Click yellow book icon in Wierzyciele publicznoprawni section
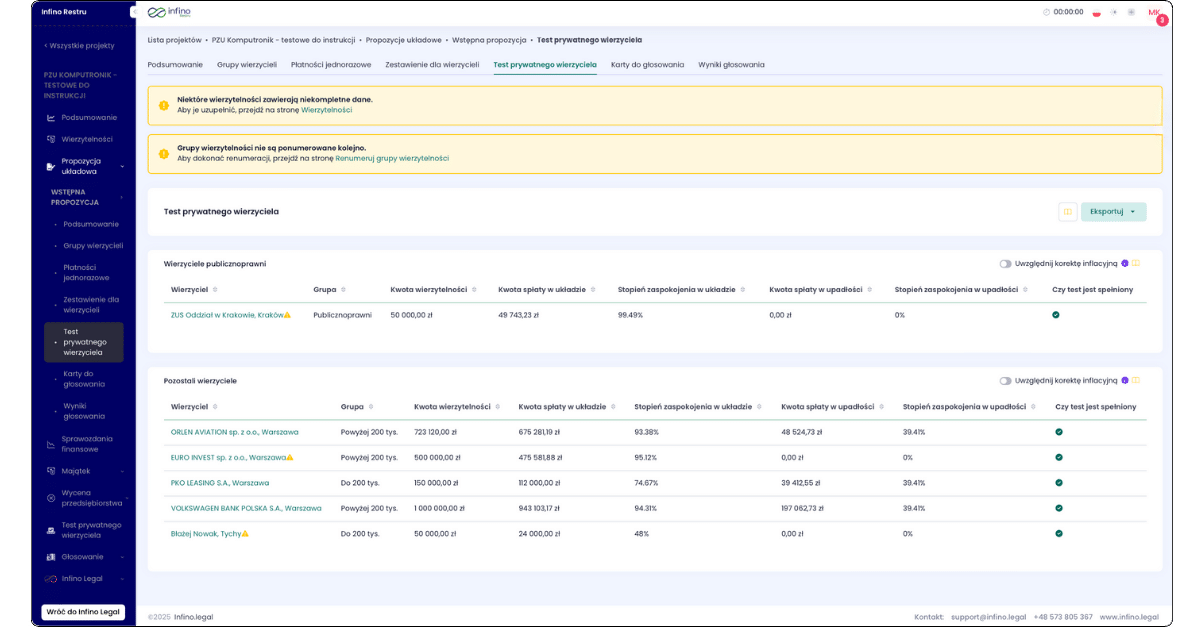The image size is (1200, 627). click(1136, 264)
